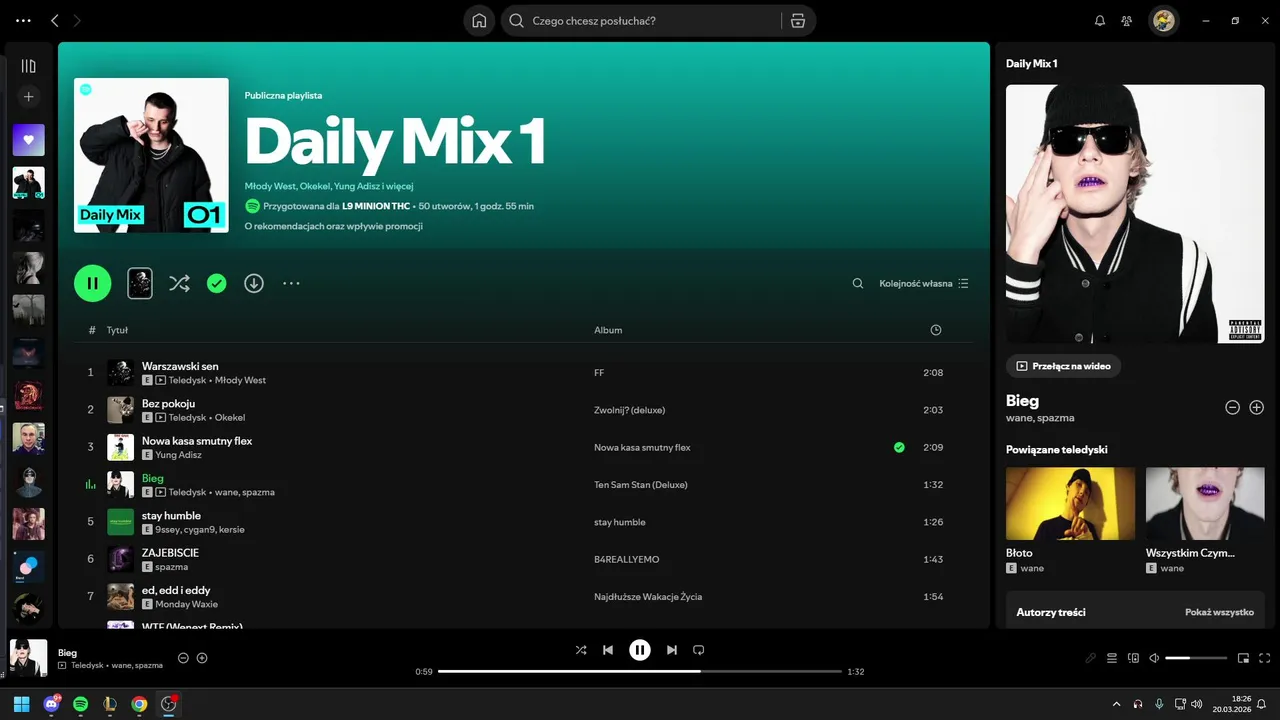
Task: Pause playback in the bottom player
Action: coord(640,650)
